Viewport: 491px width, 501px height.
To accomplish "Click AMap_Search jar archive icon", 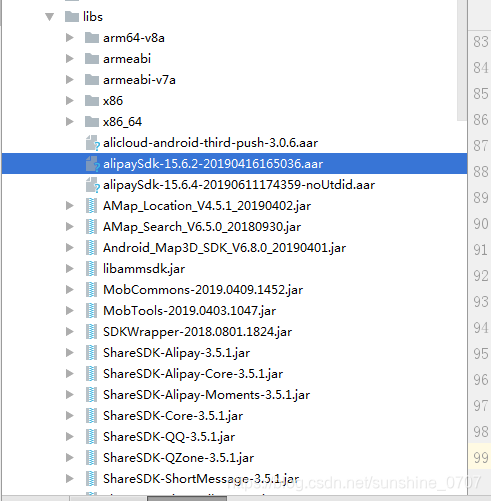I will pos(91,227).
